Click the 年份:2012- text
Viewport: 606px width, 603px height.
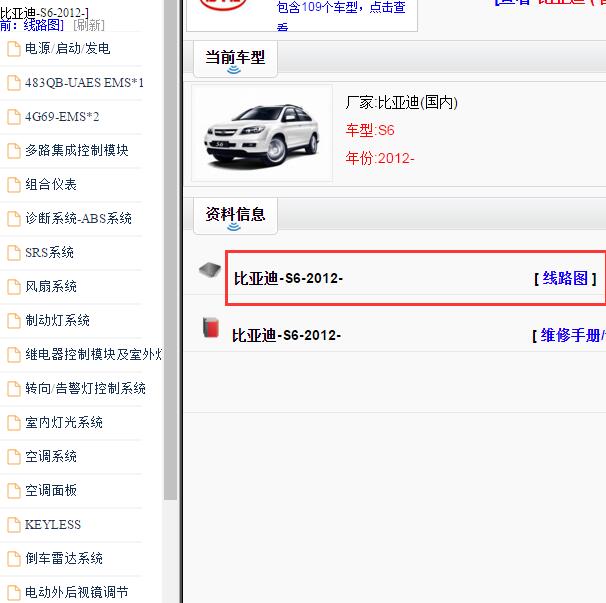(380, 158)
